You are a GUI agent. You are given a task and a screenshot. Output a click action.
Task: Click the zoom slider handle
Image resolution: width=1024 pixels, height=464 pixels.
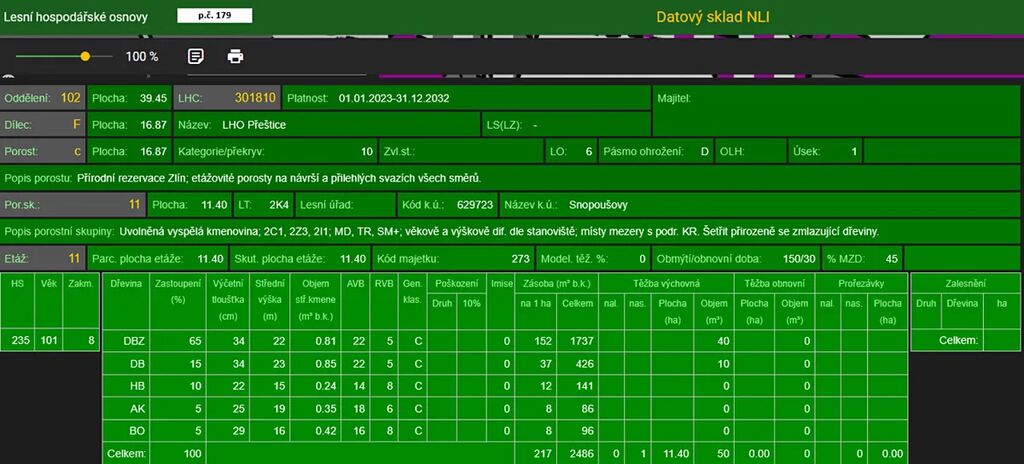pyautogui.click(x=85, y=56)
